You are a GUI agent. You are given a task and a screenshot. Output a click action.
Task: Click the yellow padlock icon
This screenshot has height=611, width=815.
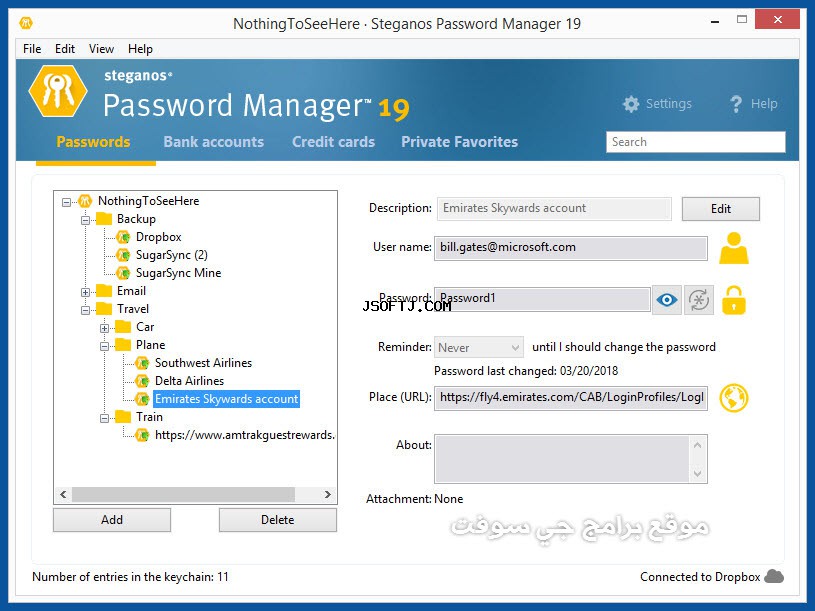(x=733, y=300)
